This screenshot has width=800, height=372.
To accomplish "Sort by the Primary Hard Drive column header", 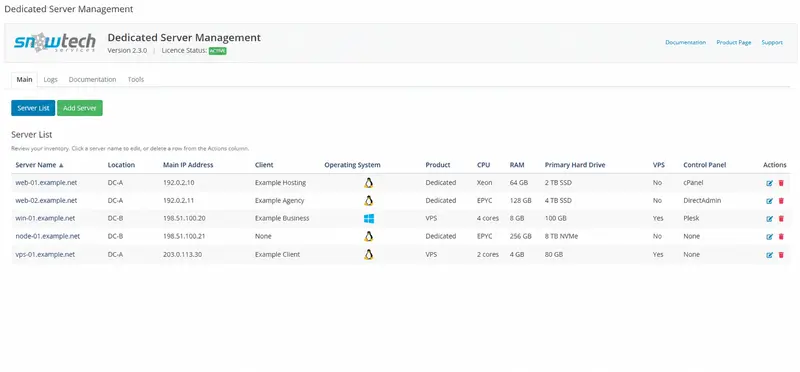I will [x=575, y=165].
